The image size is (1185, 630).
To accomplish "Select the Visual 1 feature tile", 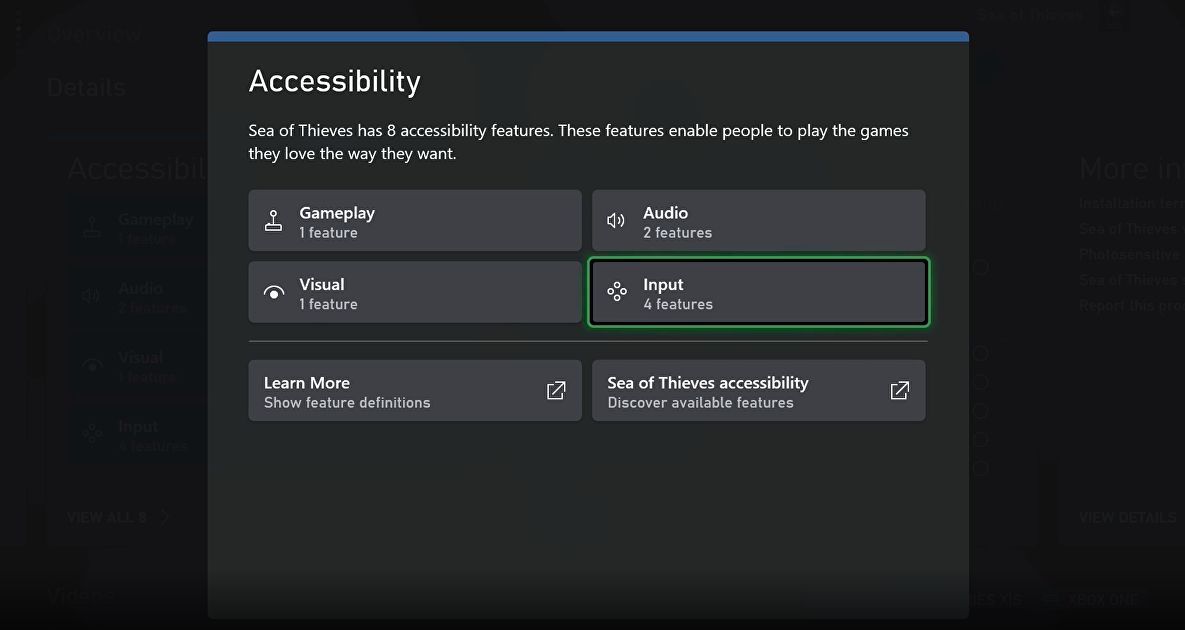I will click(414, 293).
